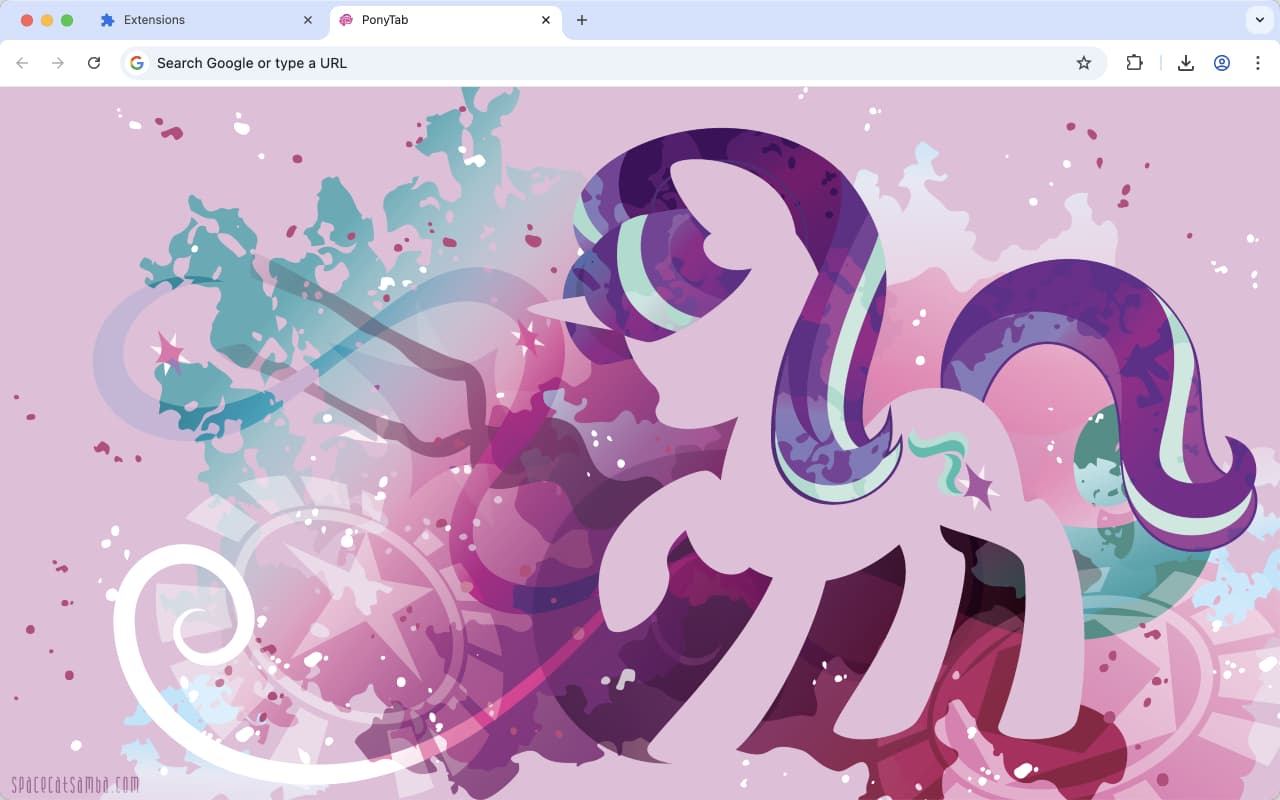Select the PonyTab tab
Screen dimensions: 1280x800
click(445, 20)
